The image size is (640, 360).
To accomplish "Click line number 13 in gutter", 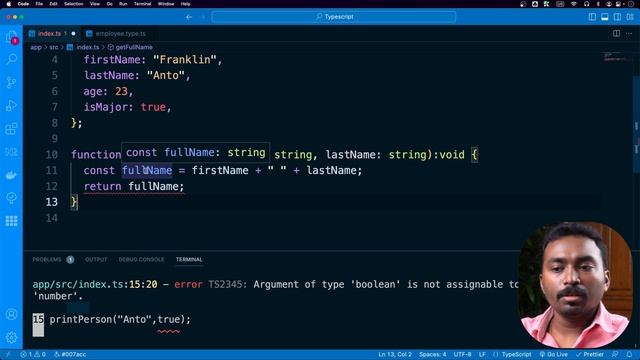I will [51, 202].
